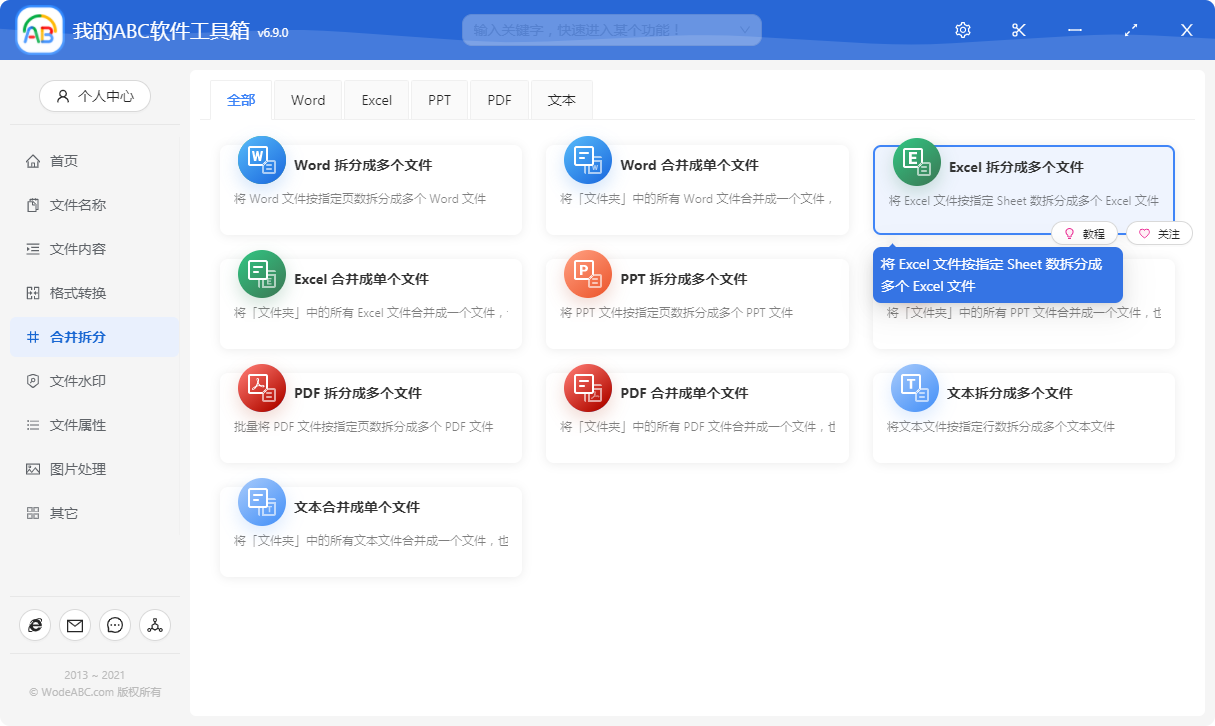Viewport: 1215px width, 726px height.
Task: Click the Excel merge into single file icon
Action: click(x=262, y=274)
